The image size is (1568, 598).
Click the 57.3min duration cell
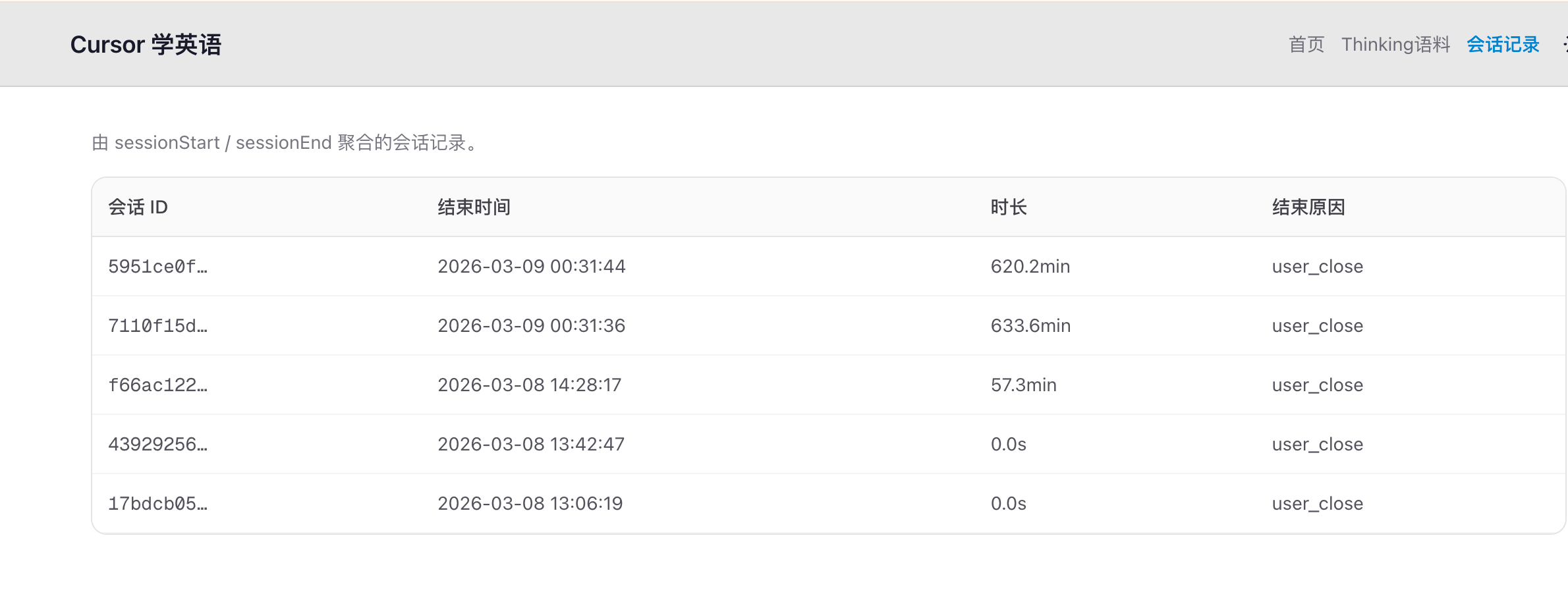tap(1024, 385)
